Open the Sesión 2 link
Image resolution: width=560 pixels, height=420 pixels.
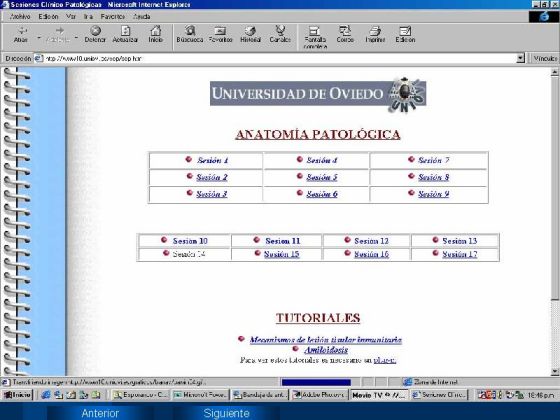tap(212, 177)
